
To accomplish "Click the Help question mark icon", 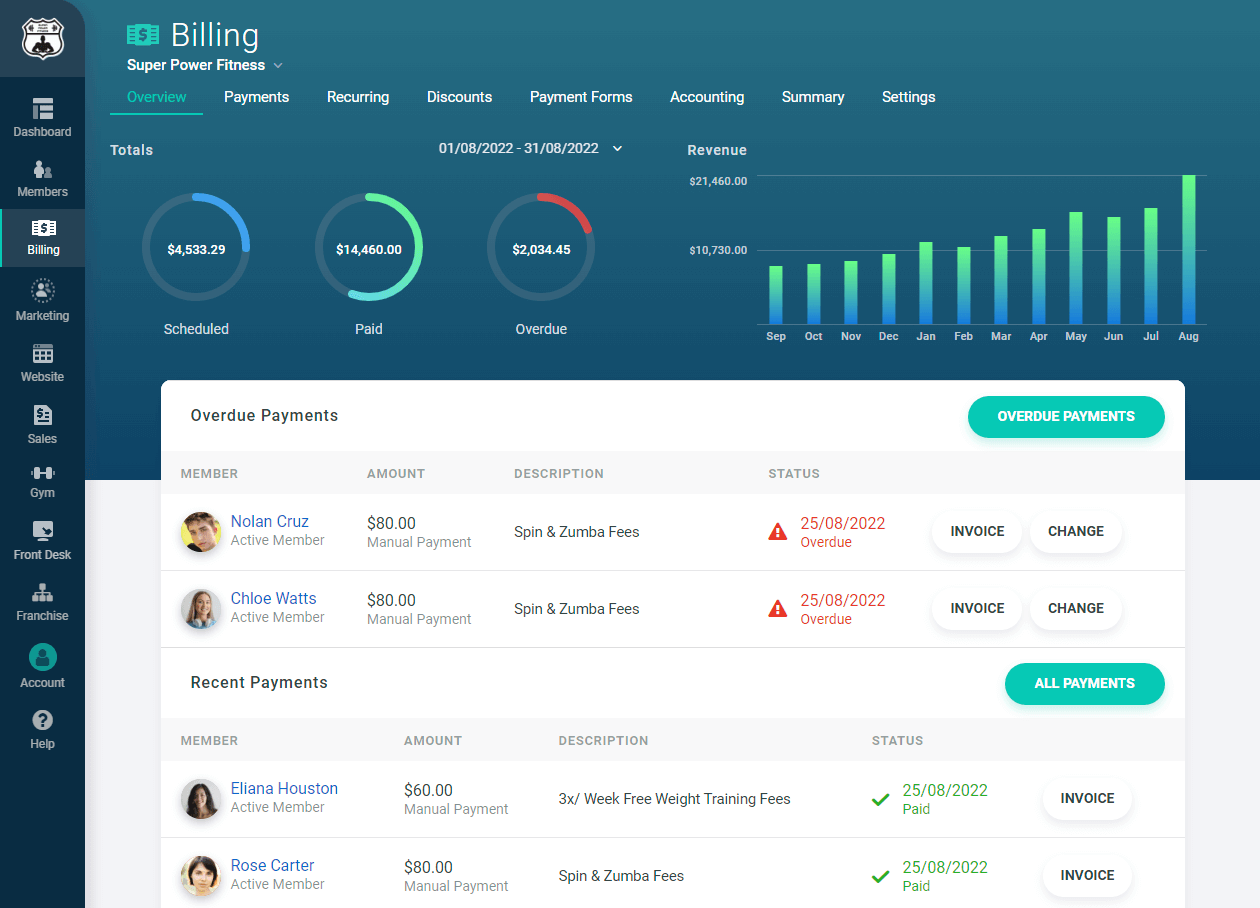I will coord(42,722).
